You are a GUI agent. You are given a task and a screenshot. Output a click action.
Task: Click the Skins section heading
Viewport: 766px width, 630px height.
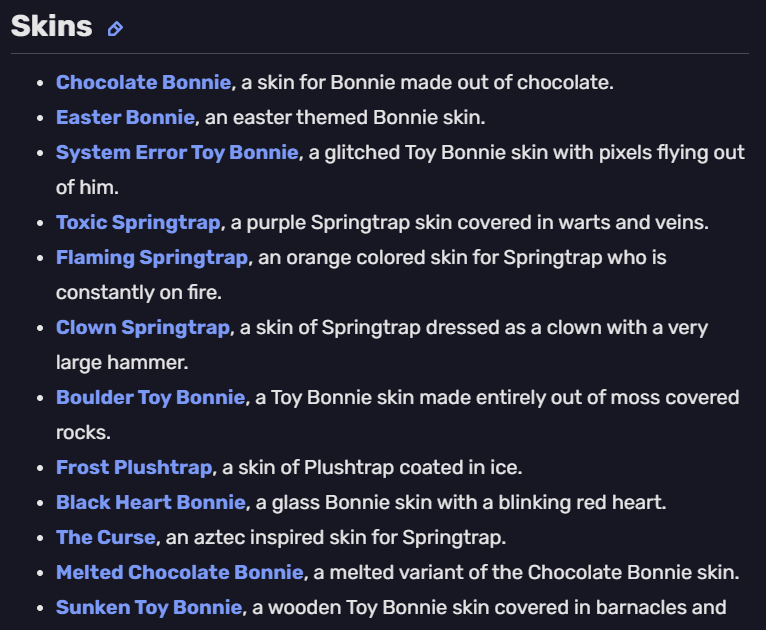pos(51,26)
